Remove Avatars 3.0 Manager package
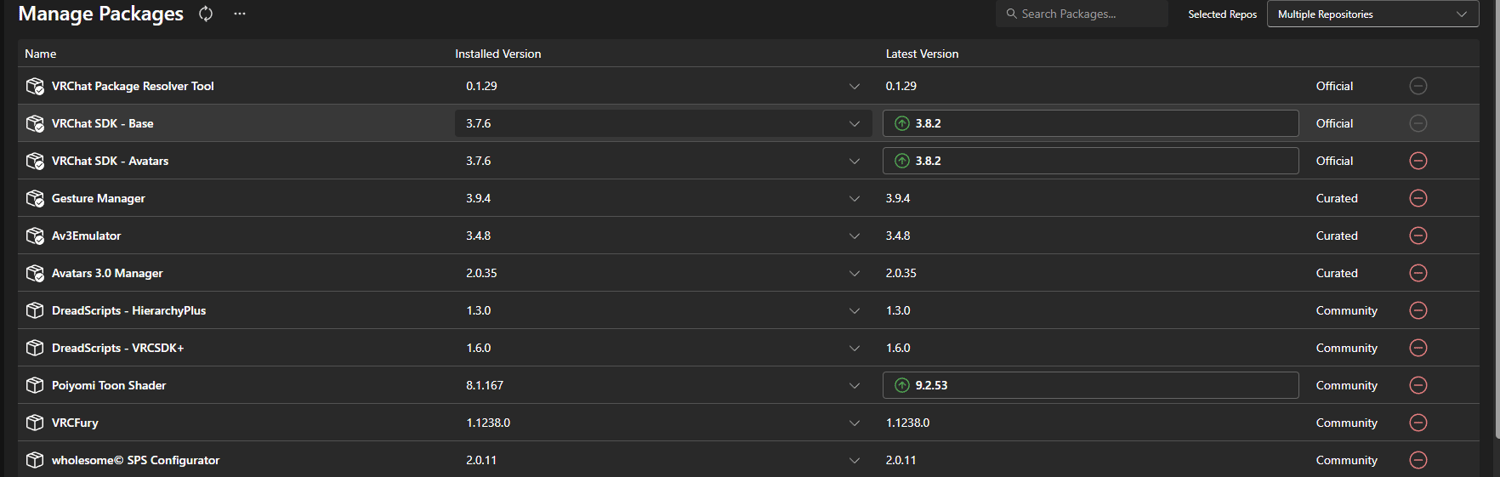Viewport: 1500px width, 477px height. (x=1418, y=273)
